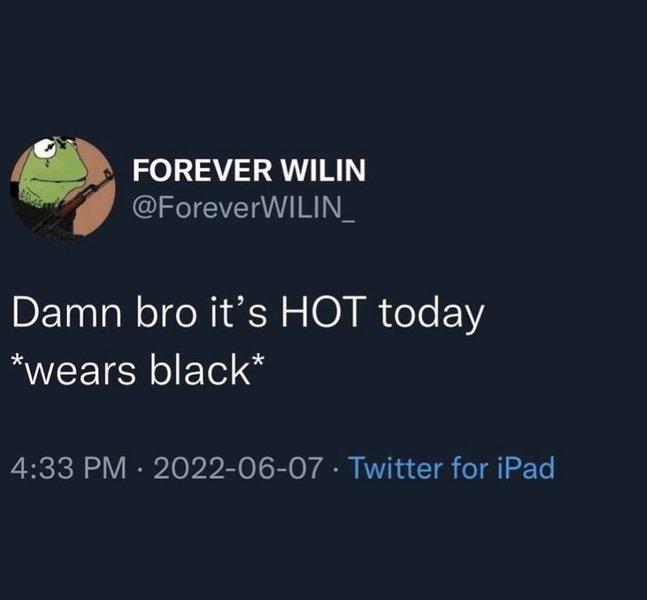Click the PM text in the timestamp
The height and width of the screenshot is (600, 647).
click(105, 469)
